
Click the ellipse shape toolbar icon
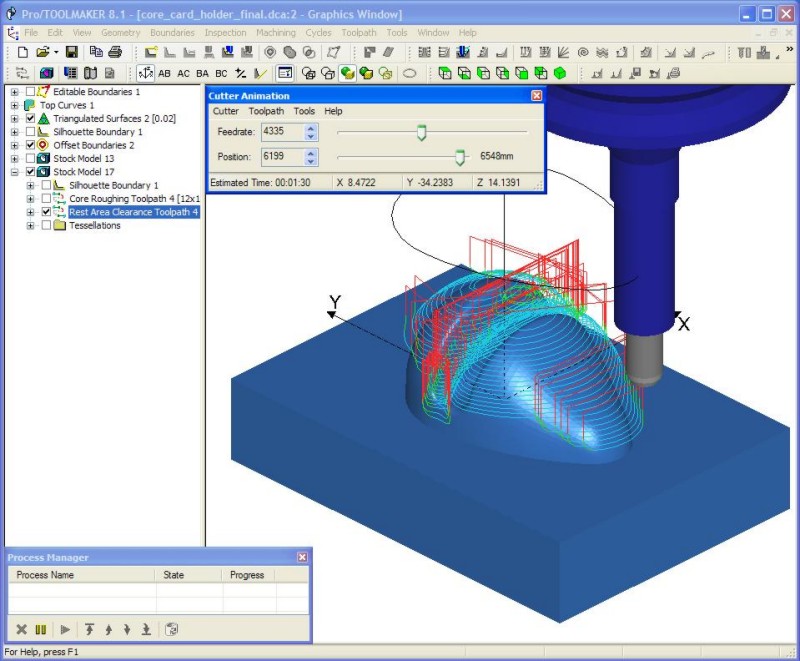410,73
